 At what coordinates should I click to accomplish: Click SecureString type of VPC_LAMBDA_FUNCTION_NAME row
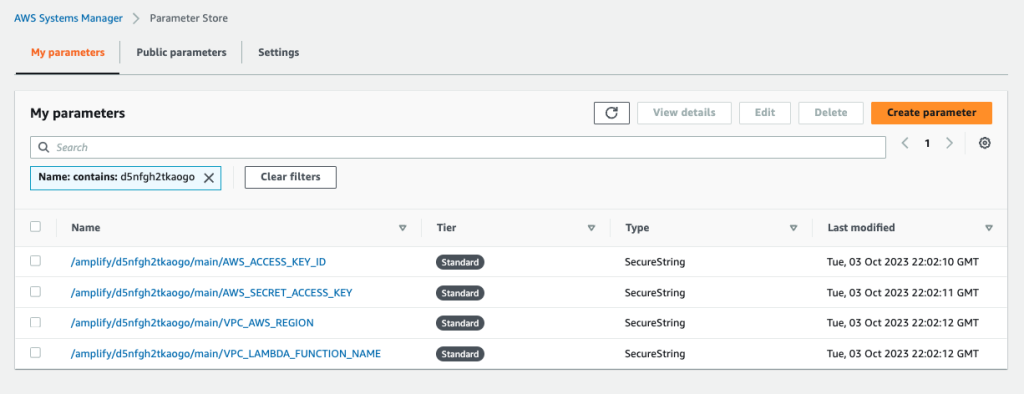[655, 353]
